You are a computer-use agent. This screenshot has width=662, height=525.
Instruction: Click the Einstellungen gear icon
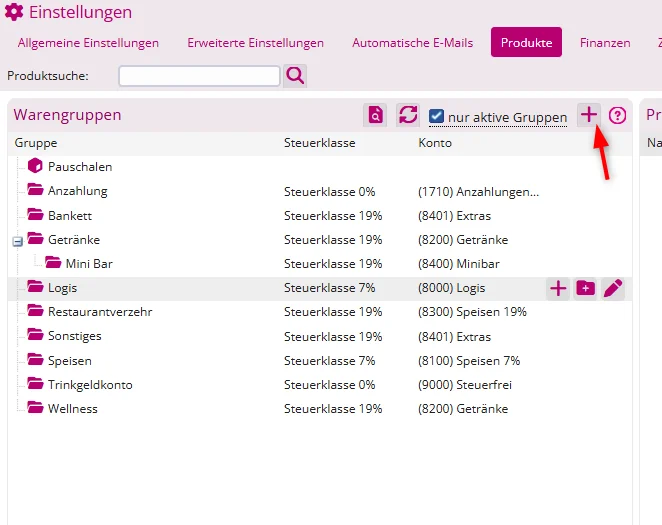point(14,12)
